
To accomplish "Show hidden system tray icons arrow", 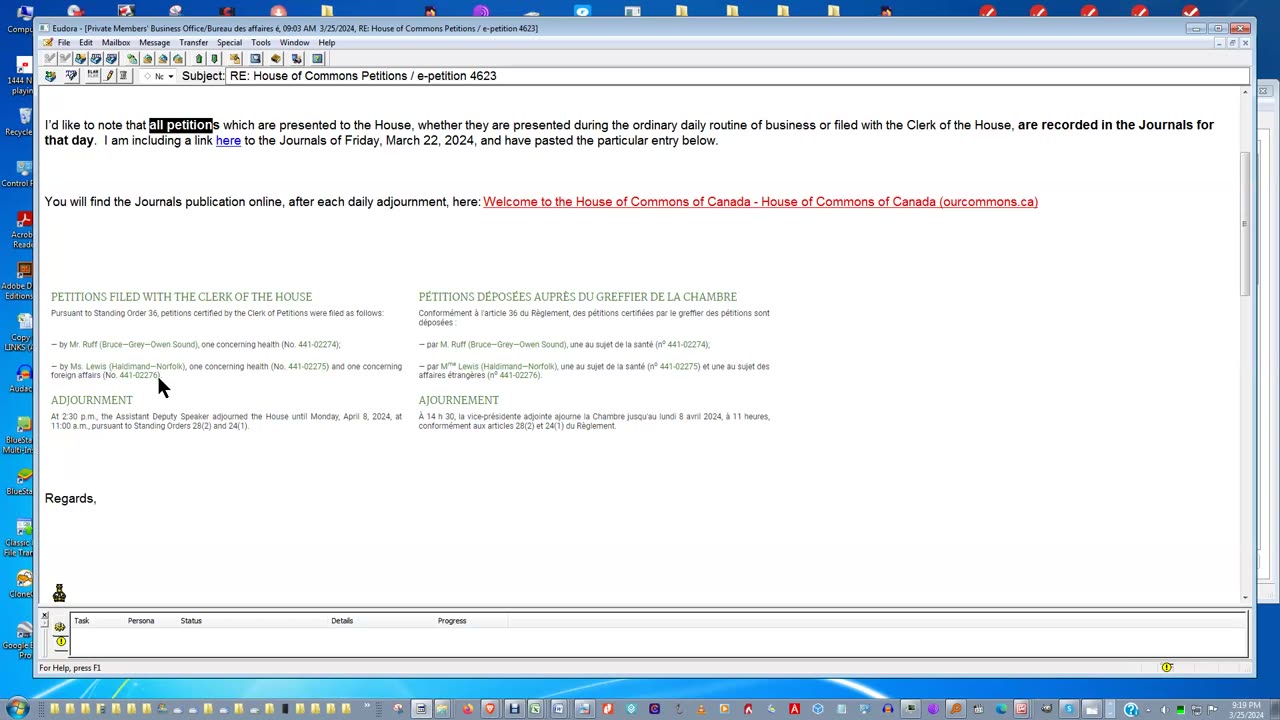I will pos(1148,710).
